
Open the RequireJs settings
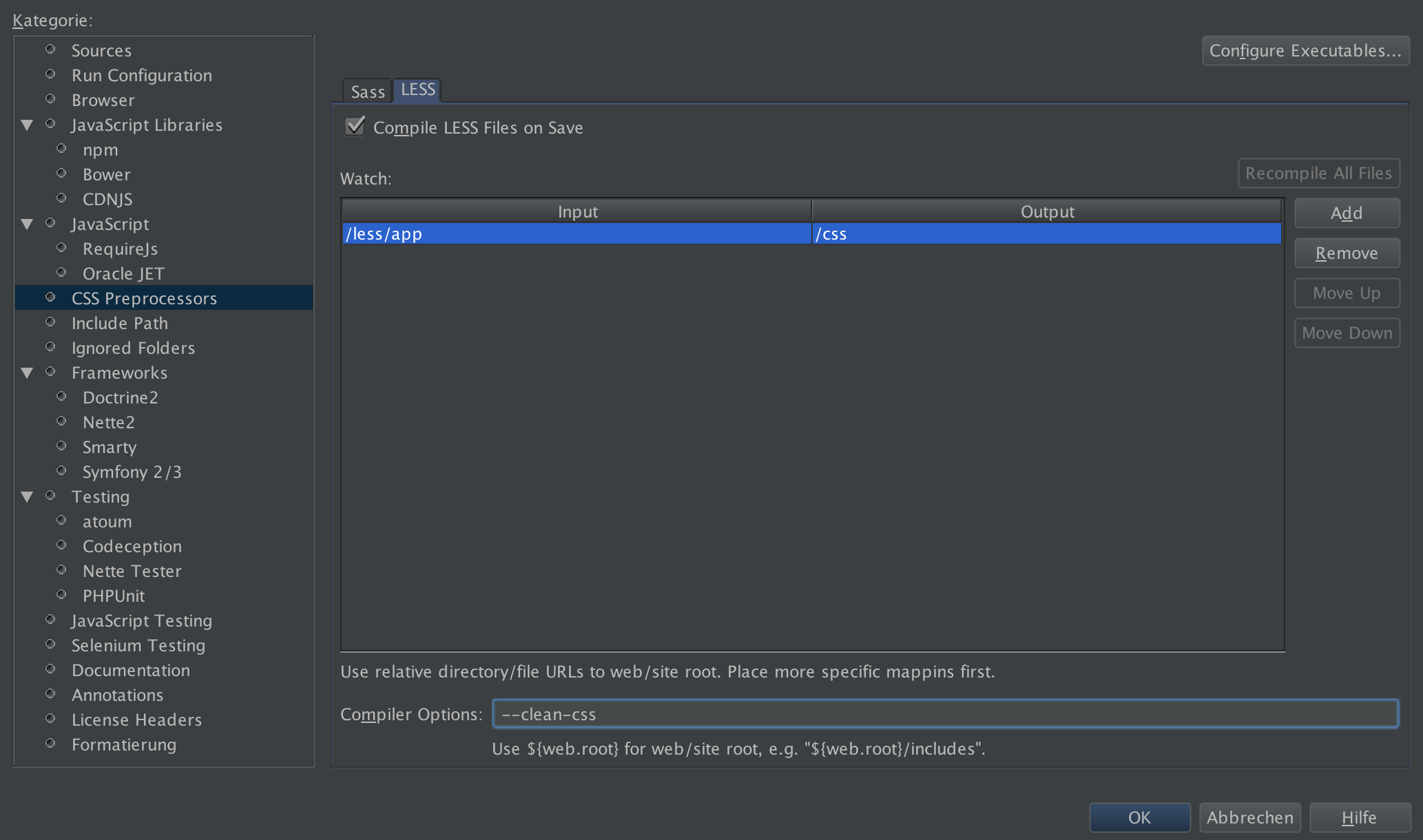coord(121,249)
